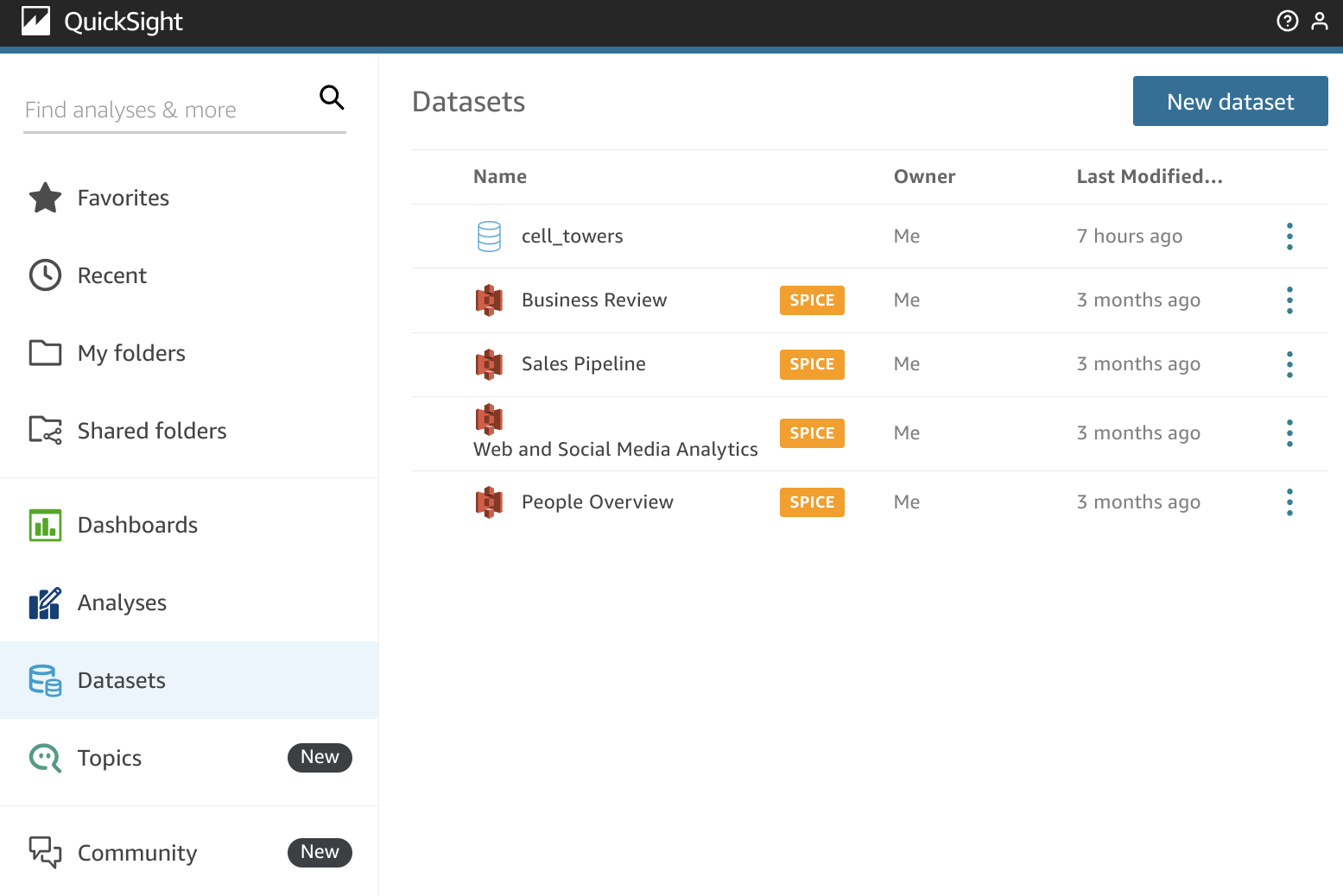
Task: Open the help question mark icon
Action: (1287, 21)
